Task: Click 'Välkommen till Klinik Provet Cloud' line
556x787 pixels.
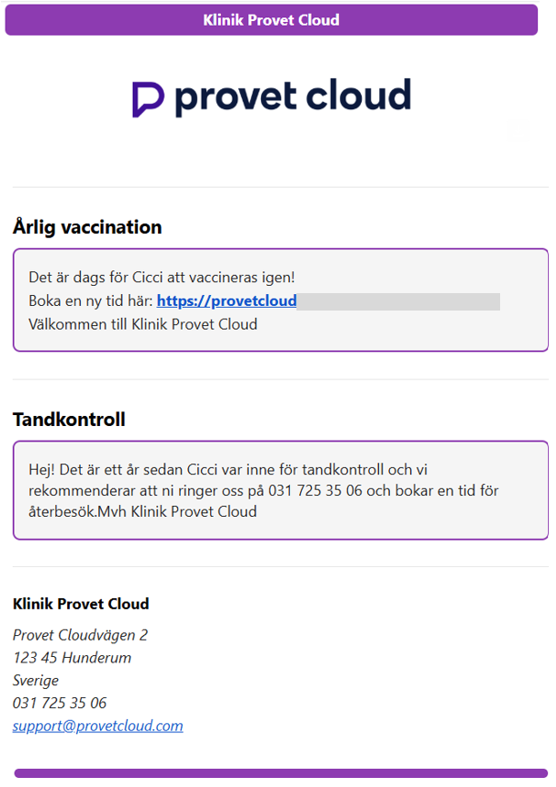Action: tap(143, 324)
